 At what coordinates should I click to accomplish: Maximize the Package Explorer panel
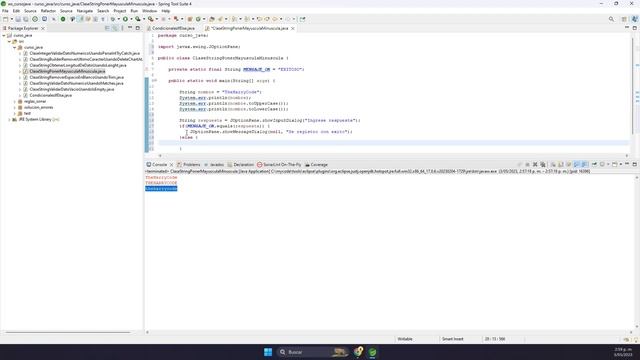(x=138, y=28)
